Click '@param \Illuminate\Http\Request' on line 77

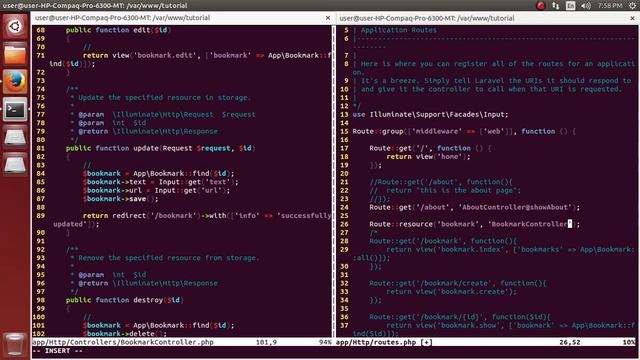click(146, 115)
